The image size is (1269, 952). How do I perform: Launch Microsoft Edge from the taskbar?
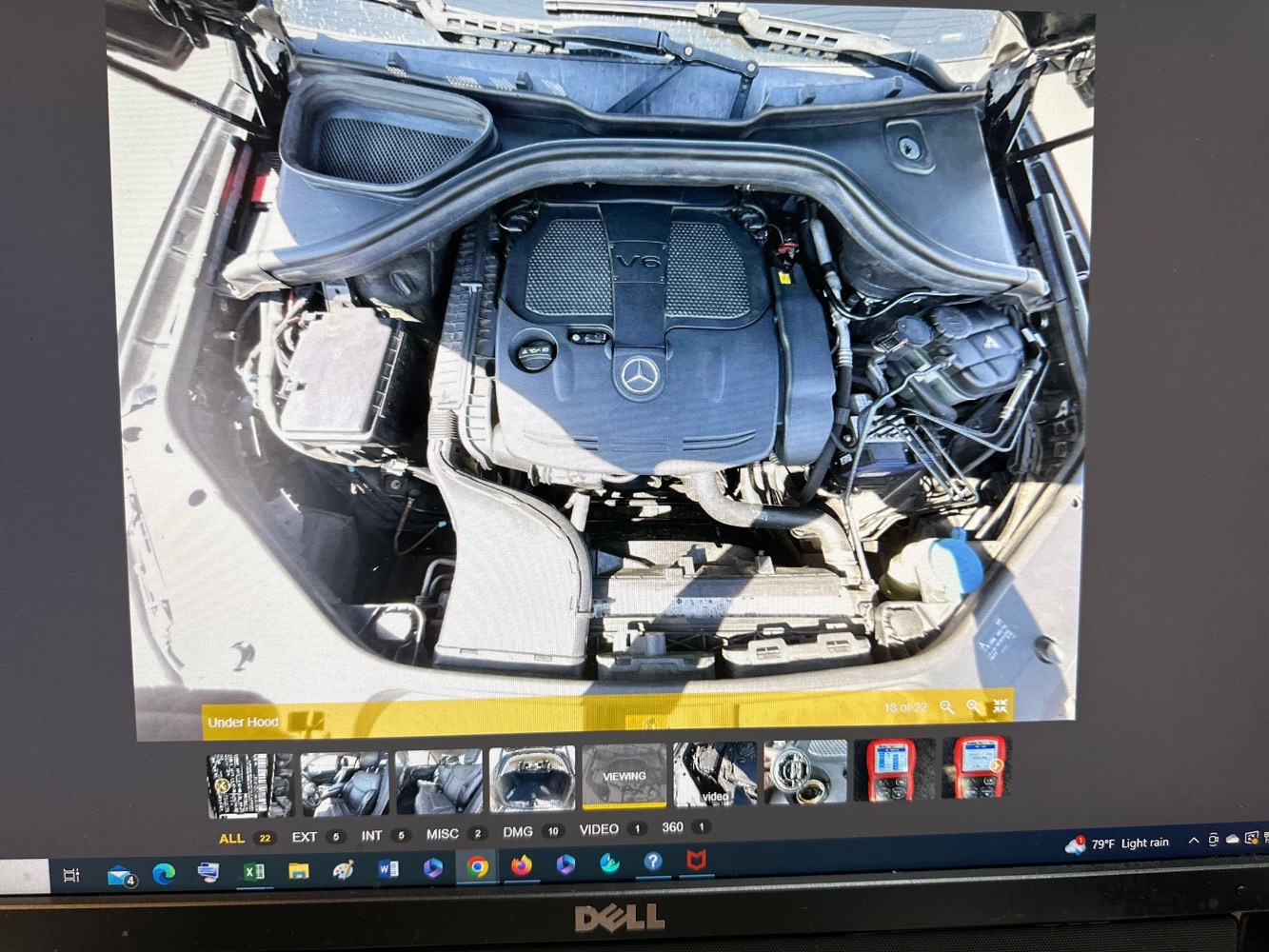point(164,873)
